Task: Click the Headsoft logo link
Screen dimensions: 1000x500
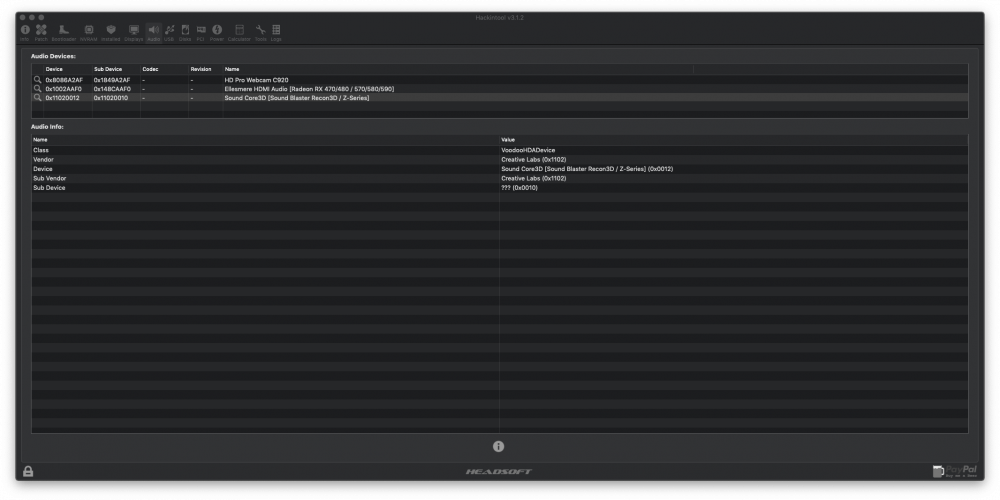Action: (x=499, y=472)
